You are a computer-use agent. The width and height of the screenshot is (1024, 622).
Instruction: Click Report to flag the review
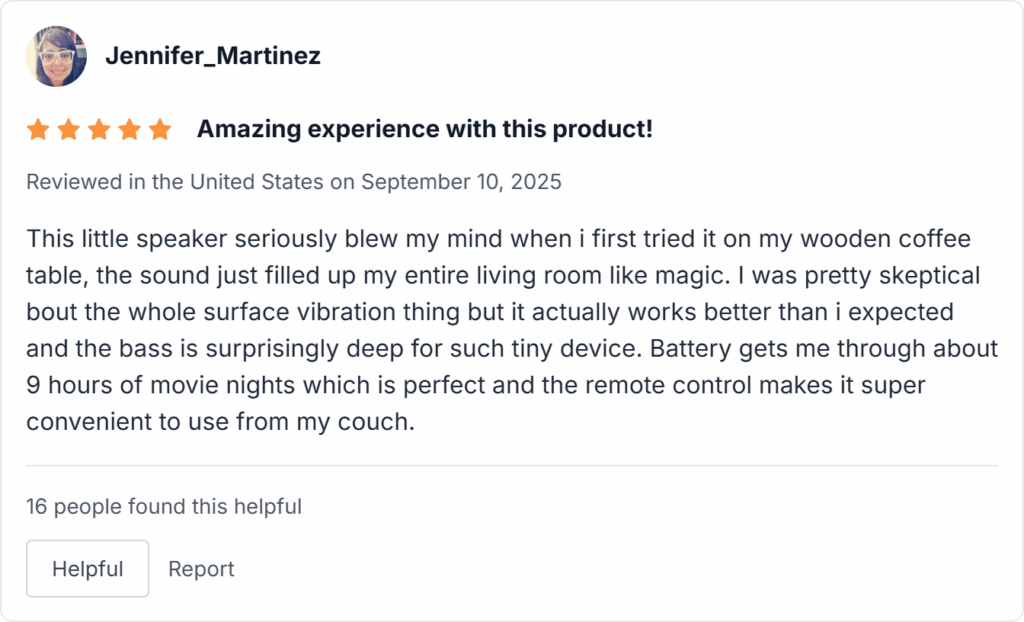(201, 568)
